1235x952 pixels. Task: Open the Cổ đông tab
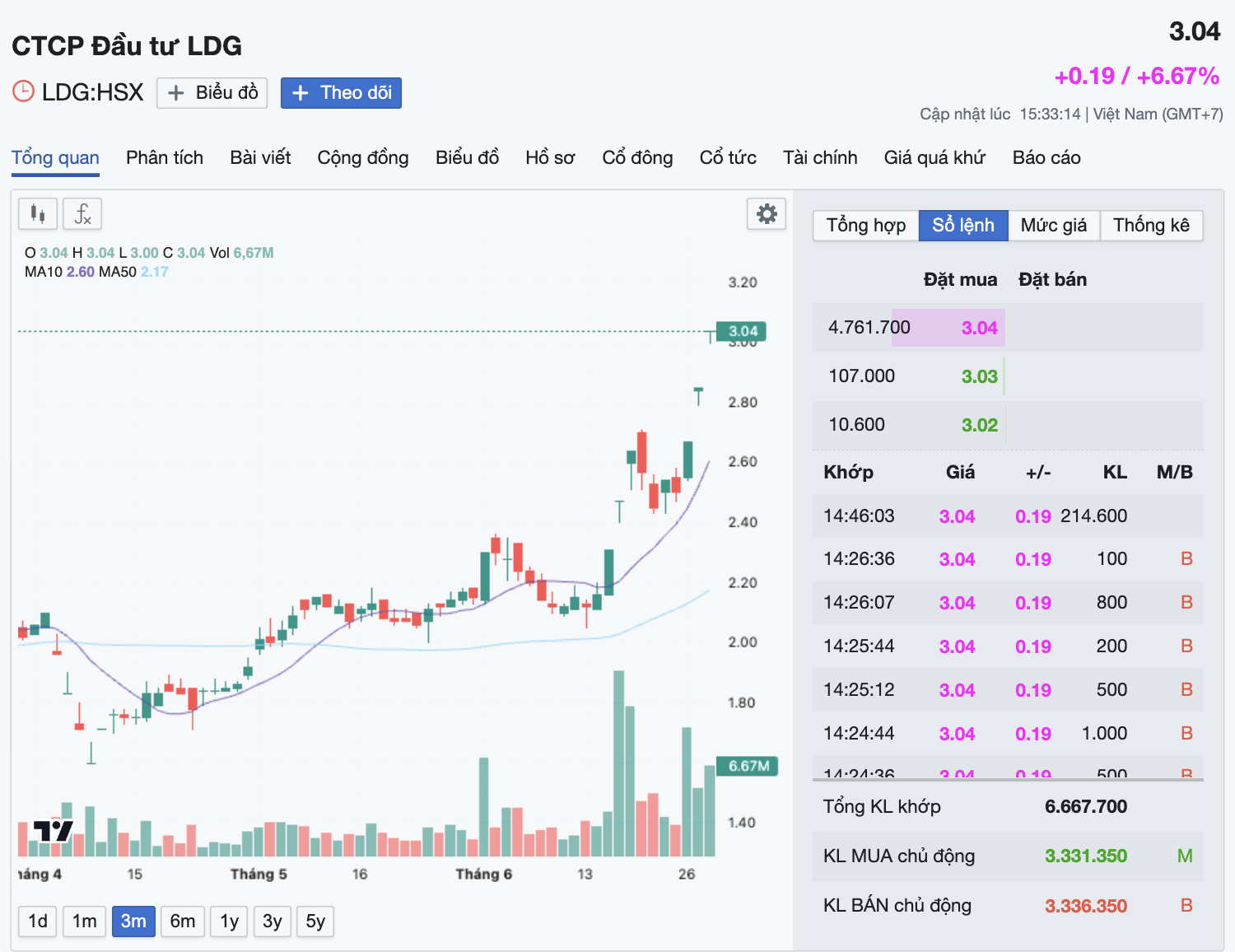[x=637, y=157]
